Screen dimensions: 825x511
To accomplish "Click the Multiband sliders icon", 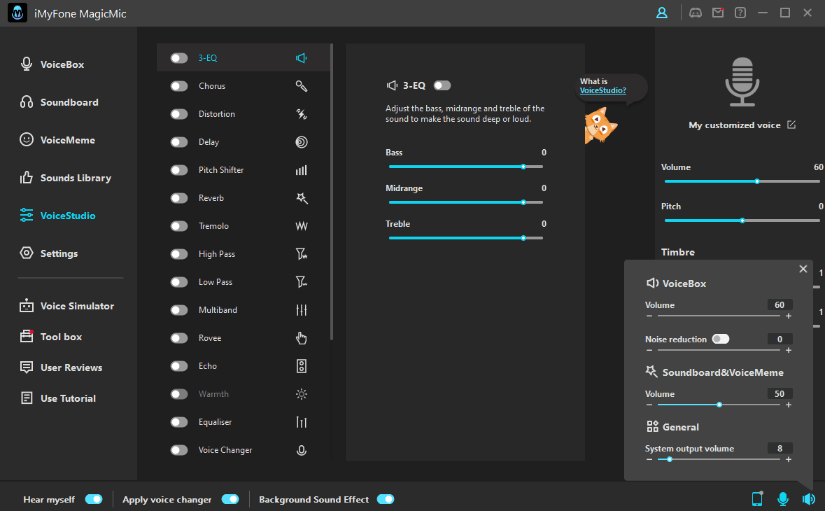I will (x=301, y=310).
